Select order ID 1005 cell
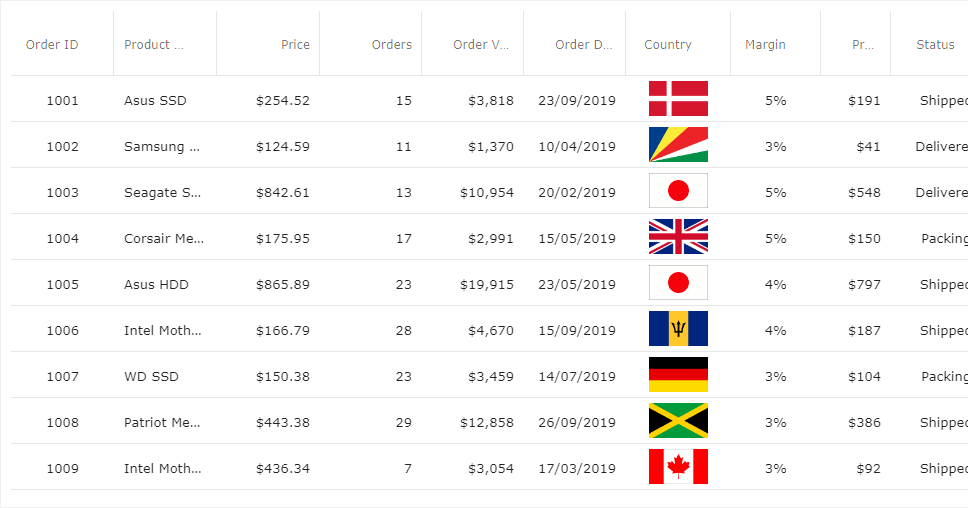This screenshot has width=968, height=508. coord(62,284)
